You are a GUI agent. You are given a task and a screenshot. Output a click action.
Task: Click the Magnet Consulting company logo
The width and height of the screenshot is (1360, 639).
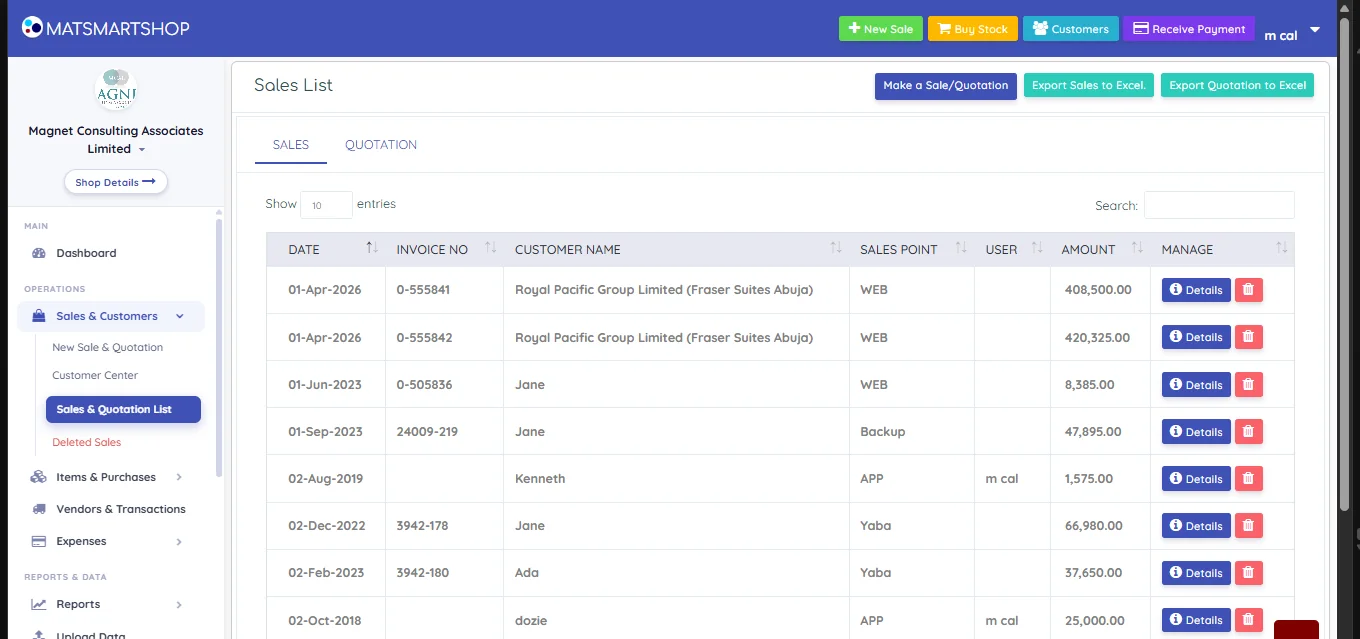point(115,91)
